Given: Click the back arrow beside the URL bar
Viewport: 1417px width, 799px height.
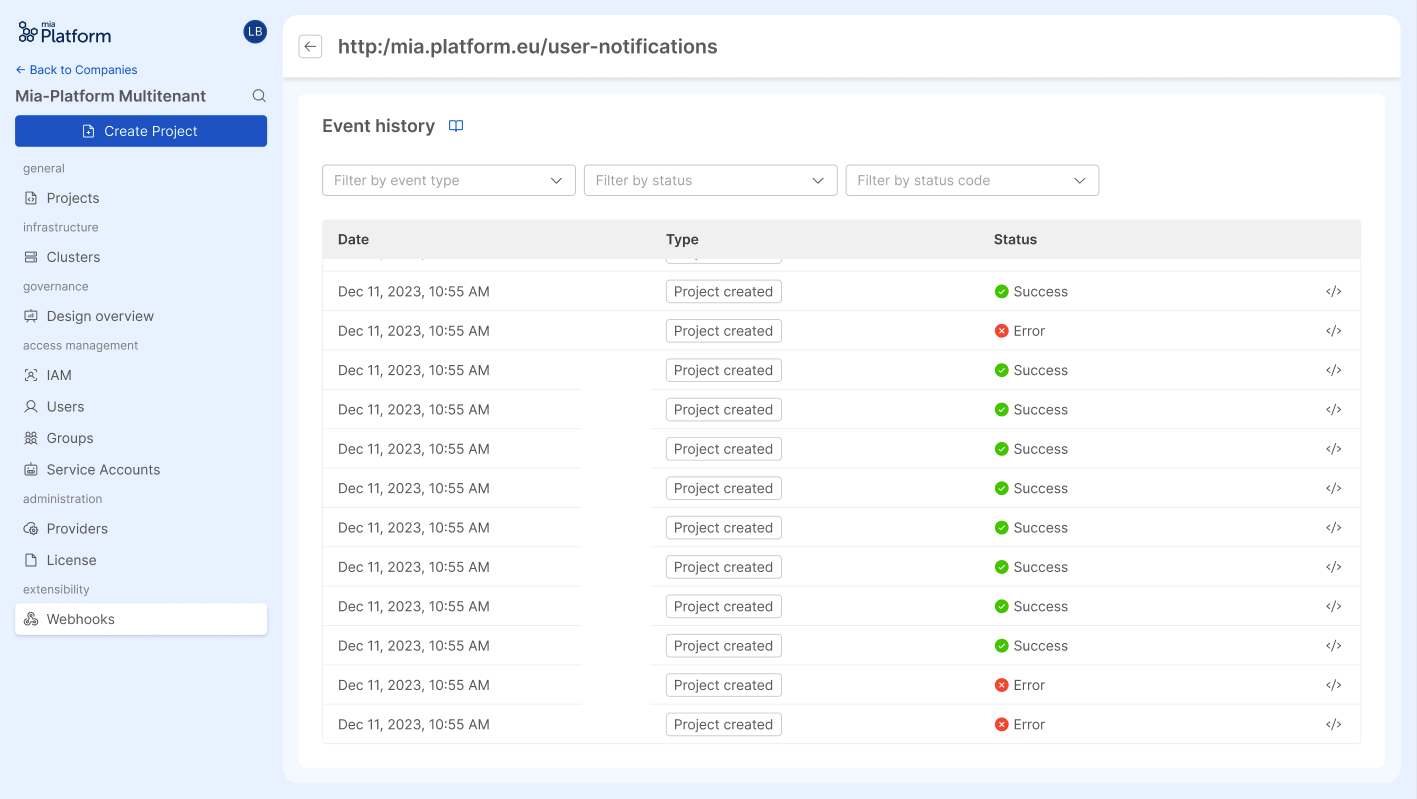Looking at the screenshot, I should (x=310, y=46).
